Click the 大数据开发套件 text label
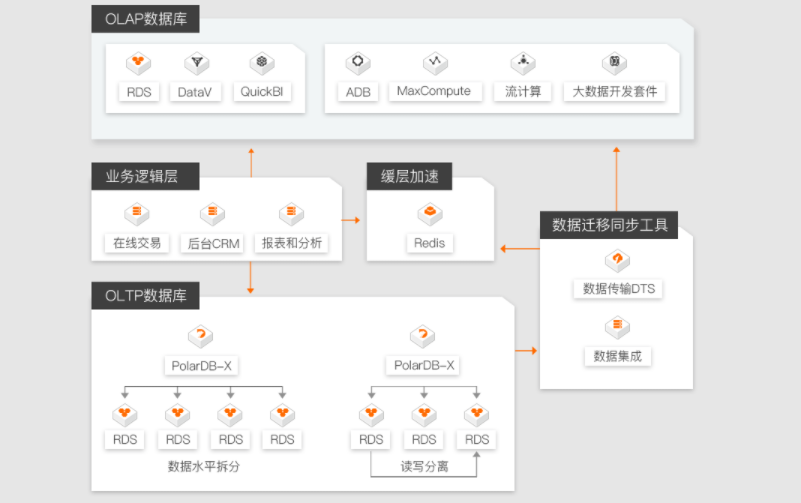801x503 pixels. 615,91
